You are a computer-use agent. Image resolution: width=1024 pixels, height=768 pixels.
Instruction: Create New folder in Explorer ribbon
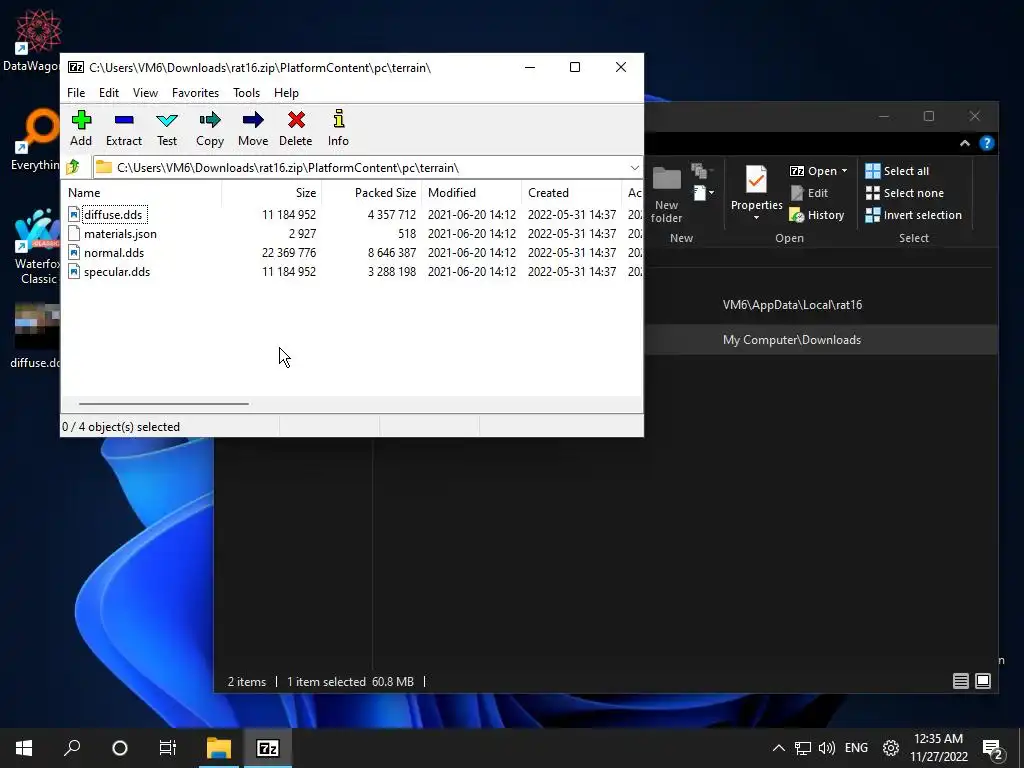[x=666, y=194]
